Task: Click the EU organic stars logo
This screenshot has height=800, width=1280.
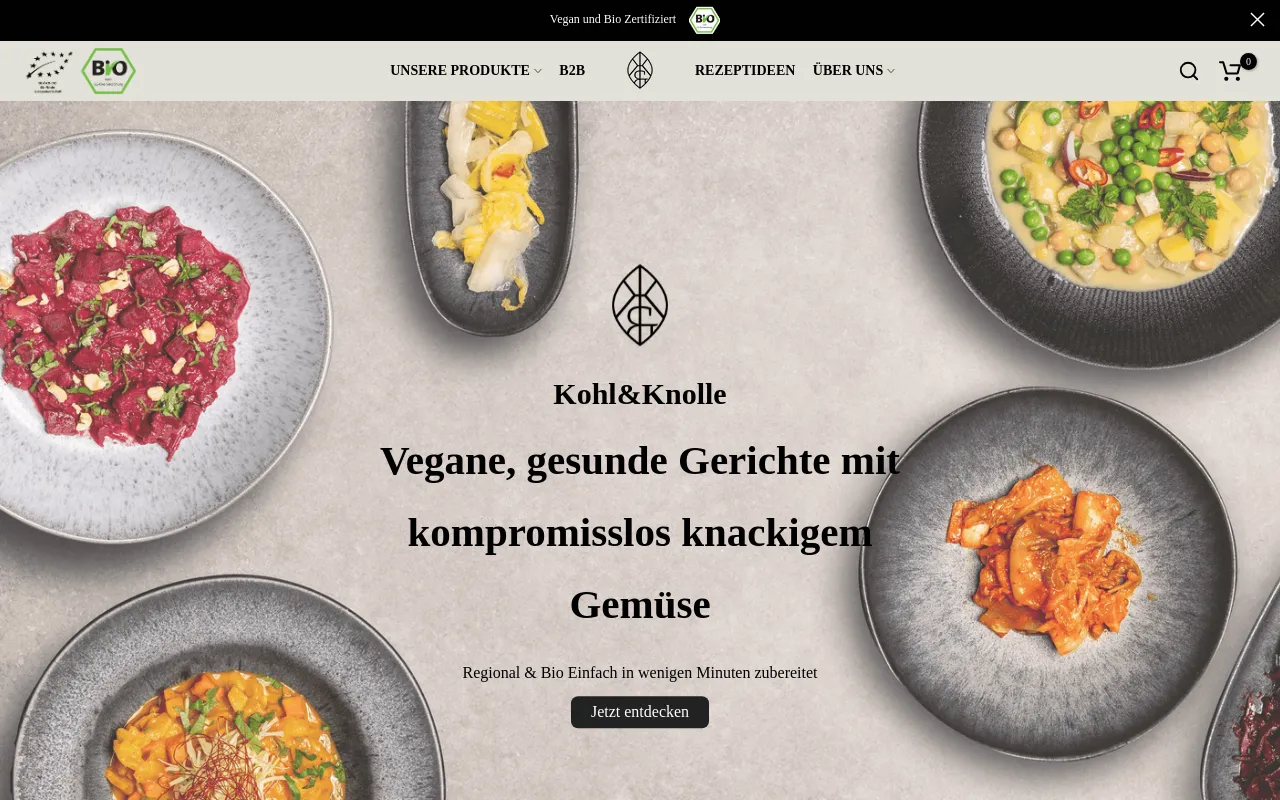Action: [49, 71]
